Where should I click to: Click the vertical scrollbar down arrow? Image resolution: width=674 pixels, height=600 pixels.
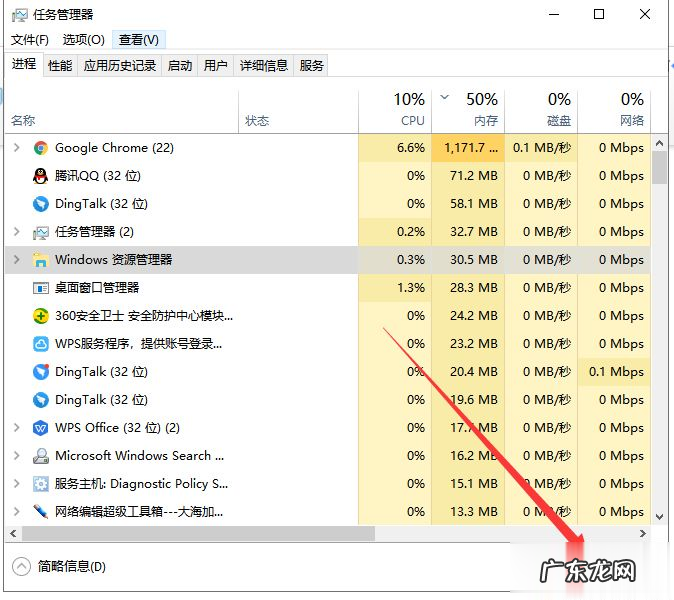[659, 517]
